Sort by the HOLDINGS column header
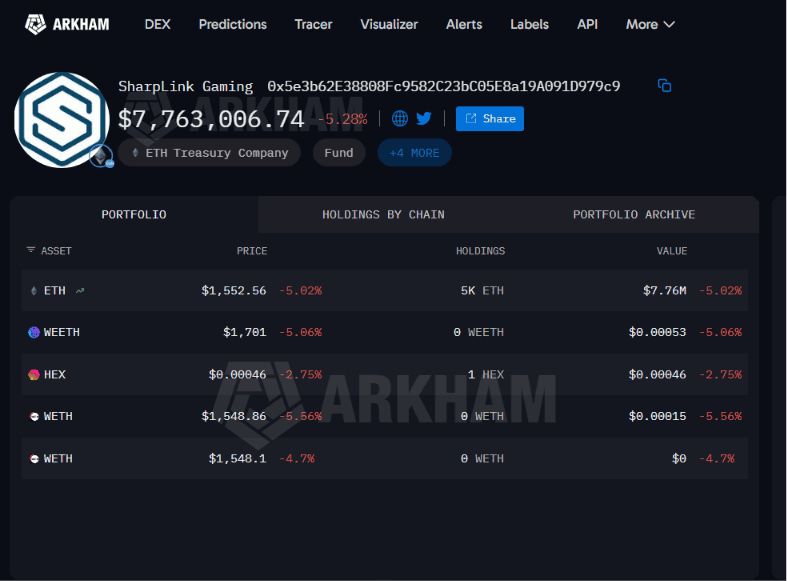The image size is (787, 581). tap(480, 250)
